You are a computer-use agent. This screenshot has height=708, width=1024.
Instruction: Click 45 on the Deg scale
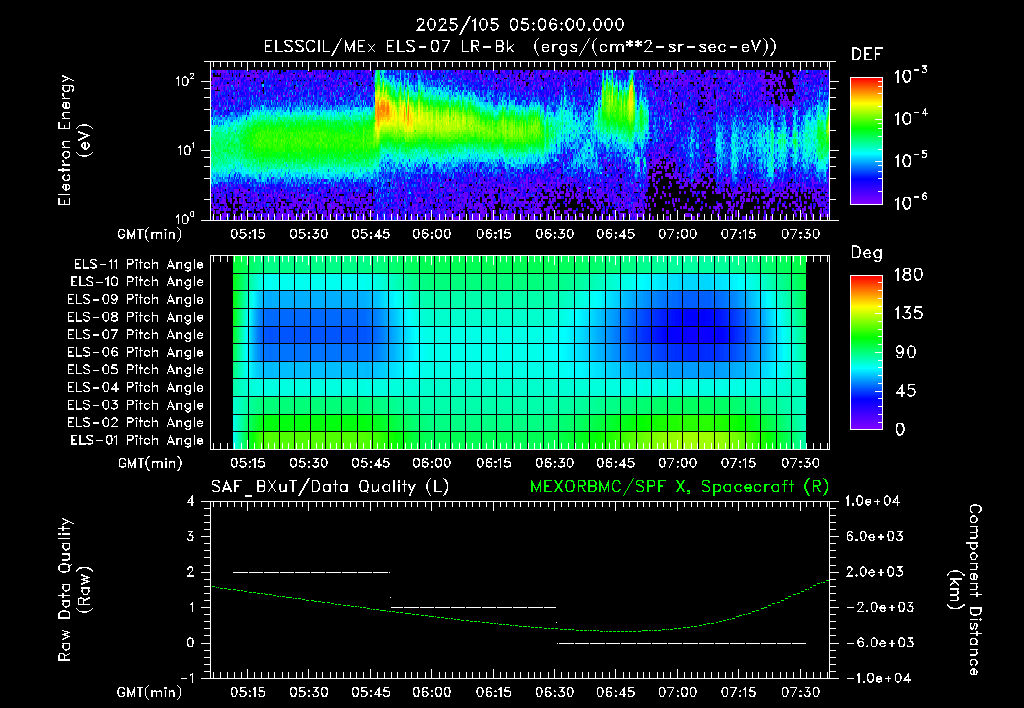904,391
